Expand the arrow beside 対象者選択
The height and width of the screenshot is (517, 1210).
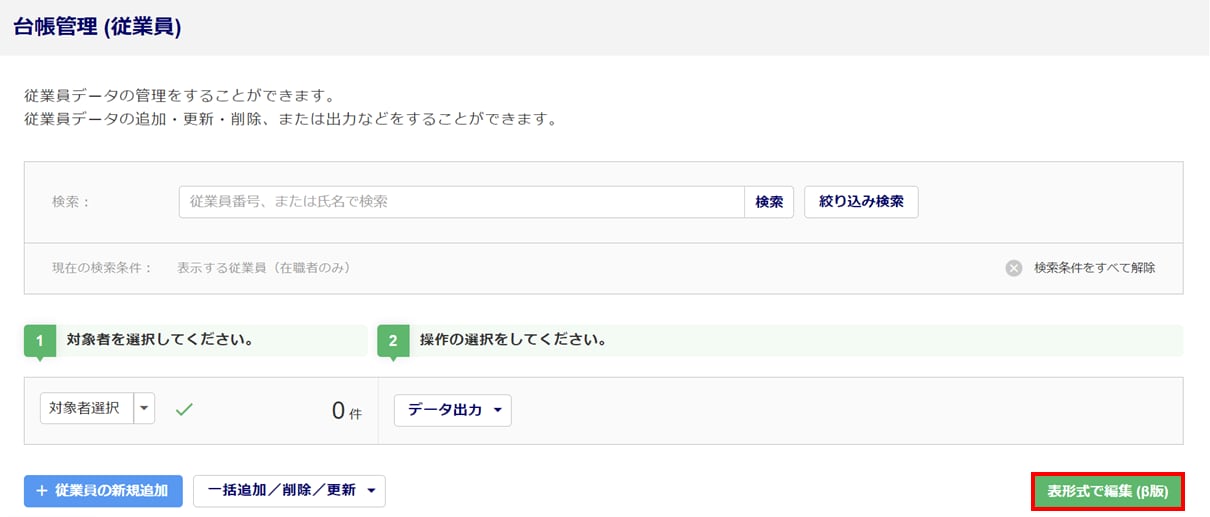(145, 409)
